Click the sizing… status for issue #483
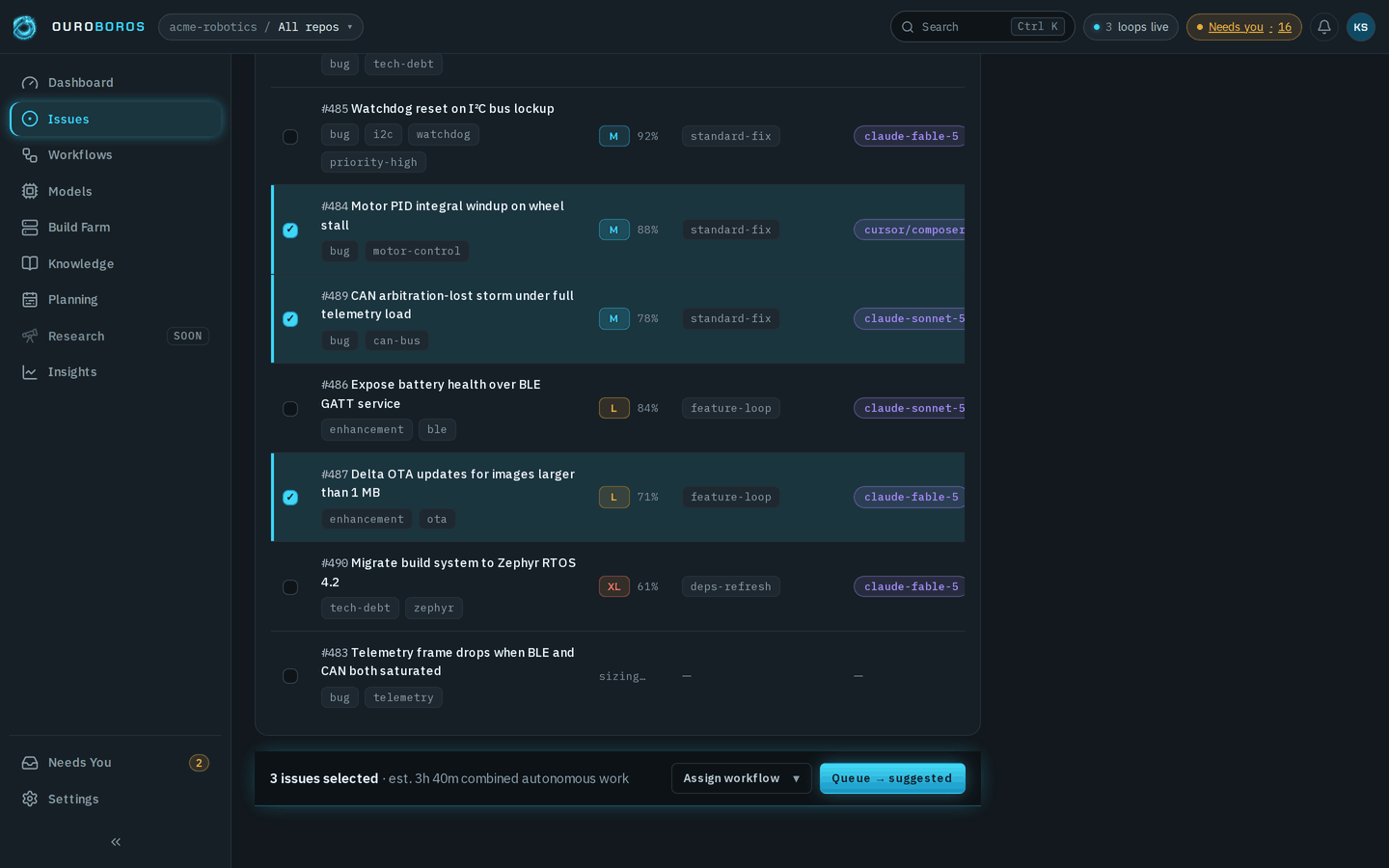Image resolution: width=1389 pixels, height=868 pixels. (x=622, y=676)
